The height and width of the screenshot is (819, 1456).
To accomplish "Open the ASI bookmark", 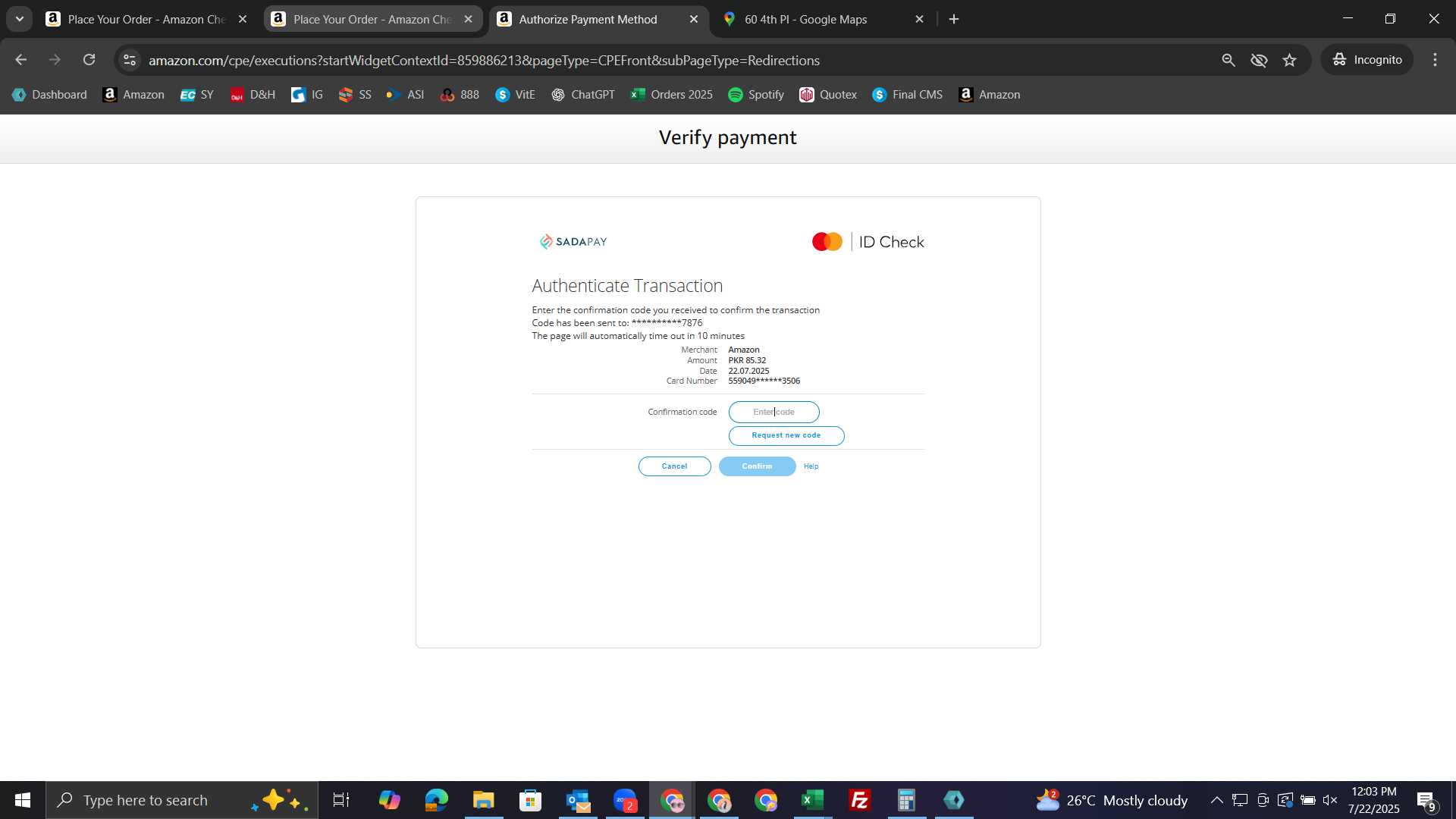I will point(405,95).
